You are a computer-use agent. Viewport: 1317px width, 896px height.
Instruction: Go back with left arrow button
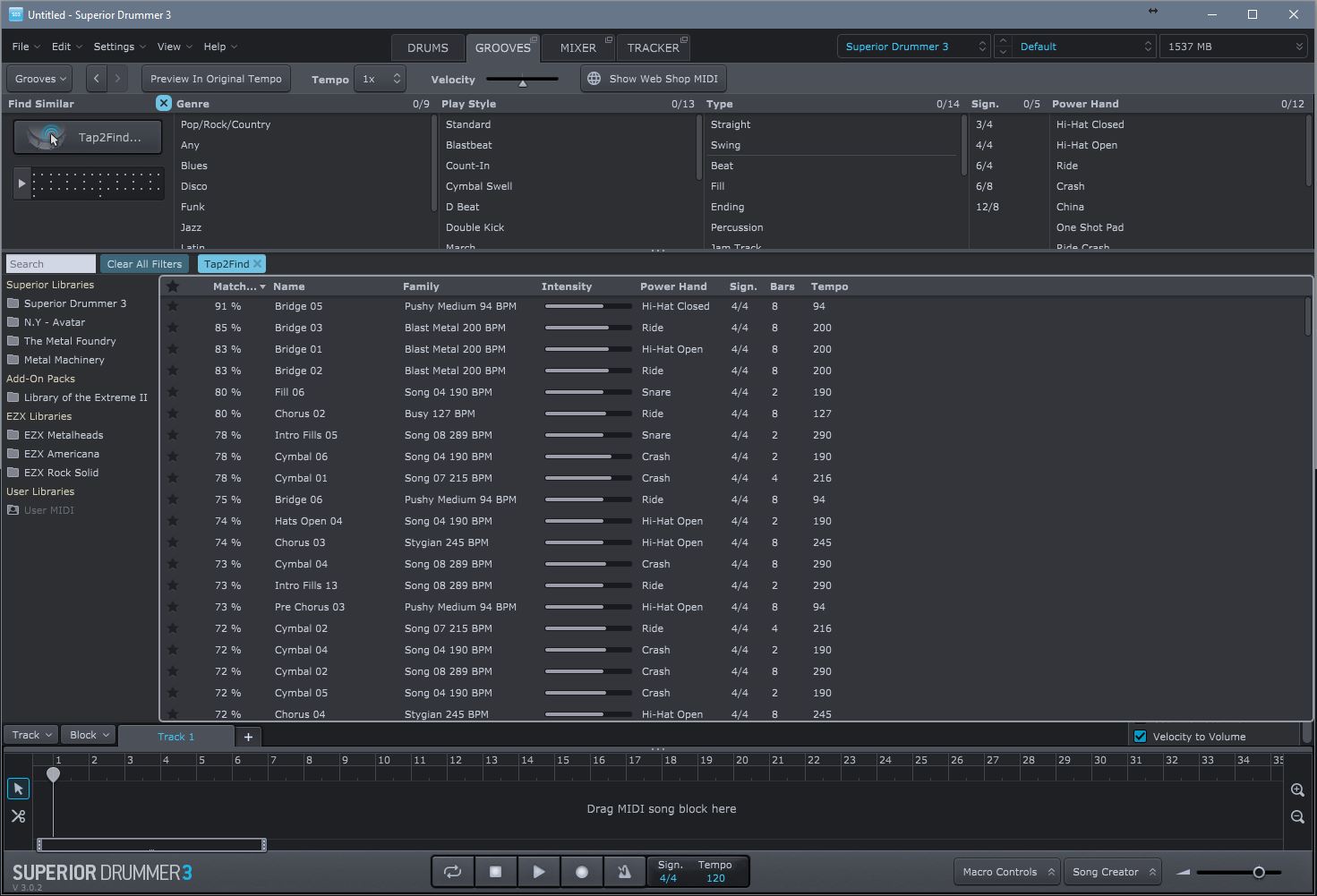click(x=96, y=79)
